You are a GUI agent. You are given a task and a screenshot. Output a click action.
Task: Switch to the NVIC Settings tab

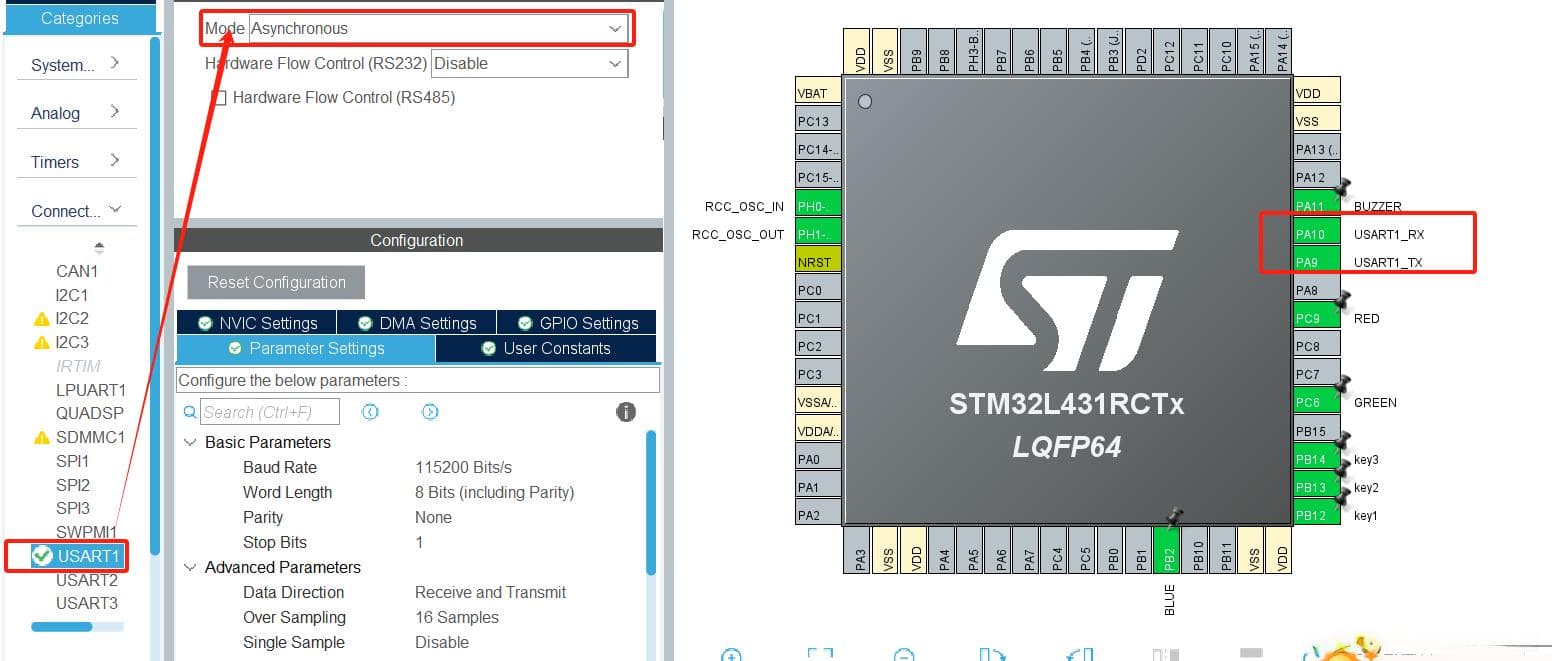click(x=256, y=323)
